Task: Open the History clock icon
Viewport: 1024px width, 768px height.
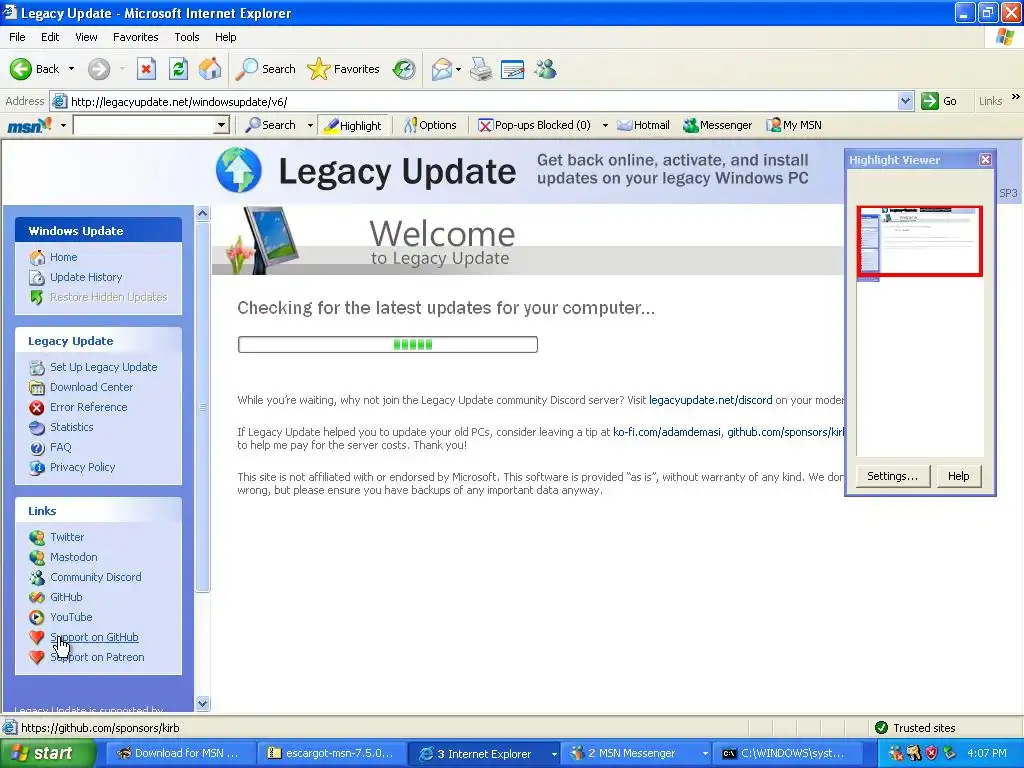Action: 404,69
